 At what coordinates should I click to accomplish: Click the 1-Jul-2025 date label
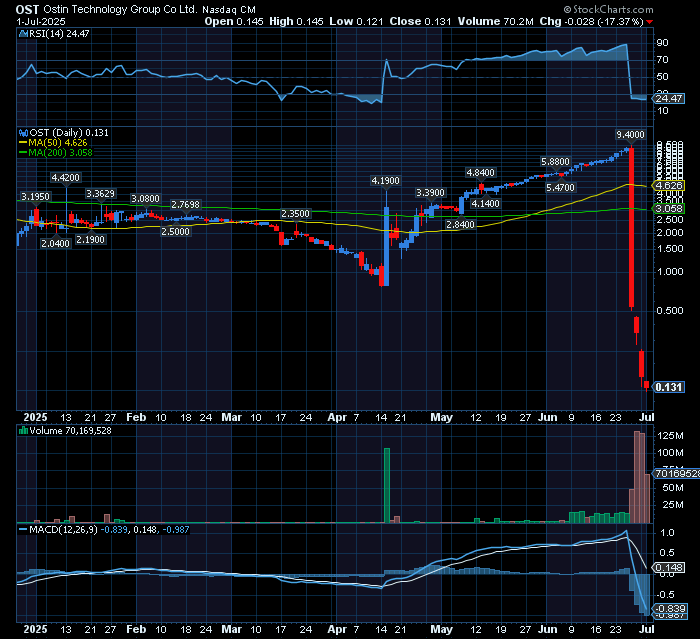point(41,21)
